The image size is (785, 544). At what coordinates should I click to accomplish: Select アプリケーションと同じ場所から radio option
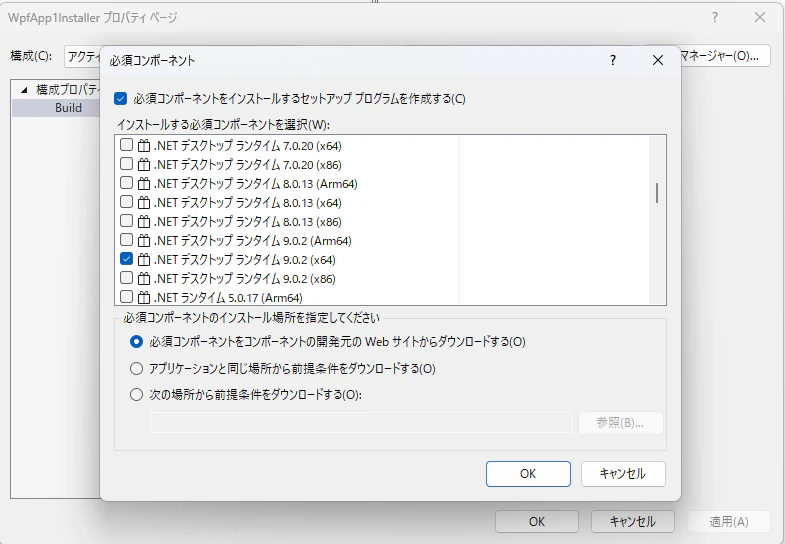click(x=136, y=369)
